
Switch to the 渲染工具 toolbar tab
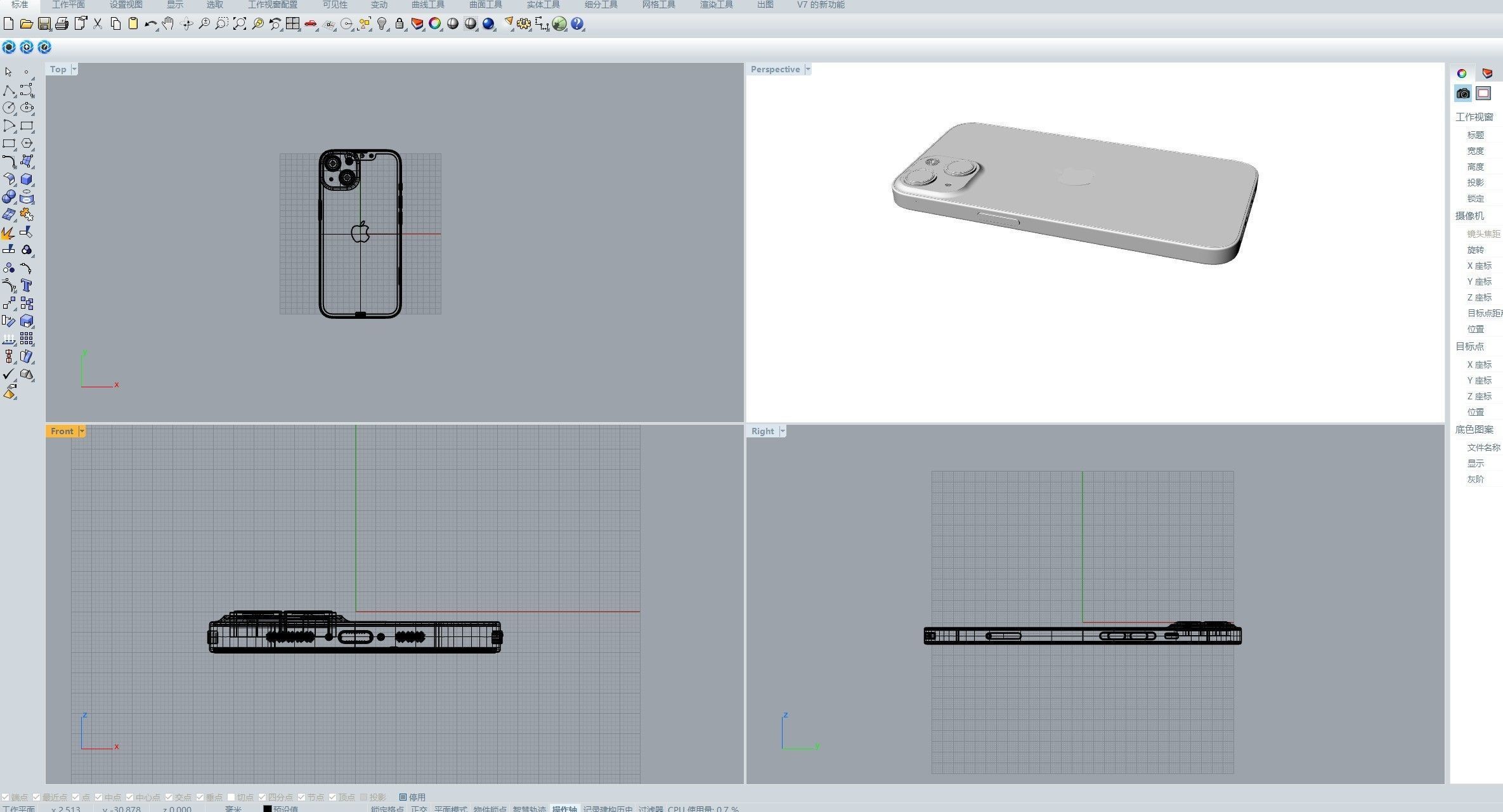716,5
